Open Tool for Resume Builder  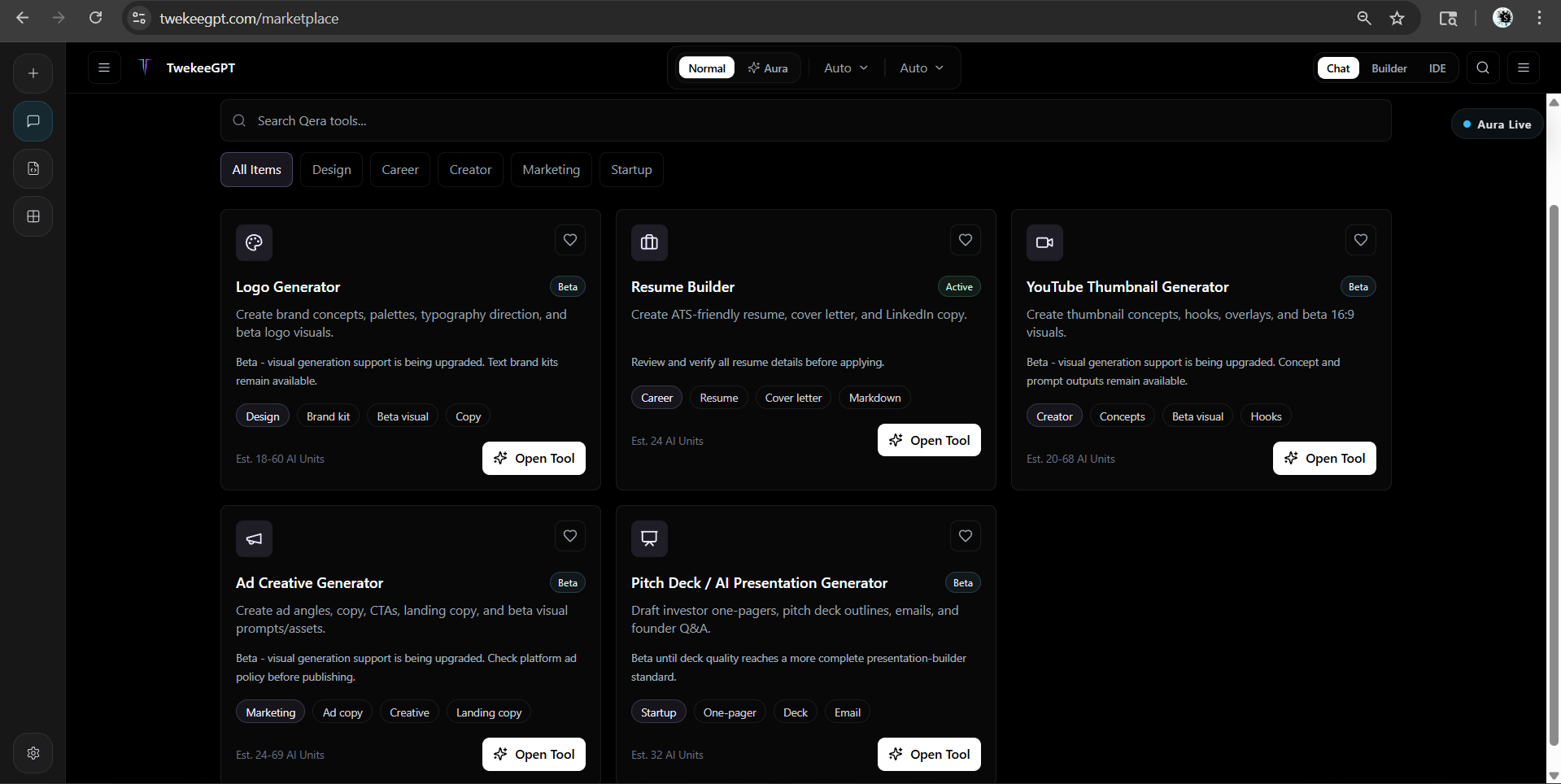coord(929,440)
